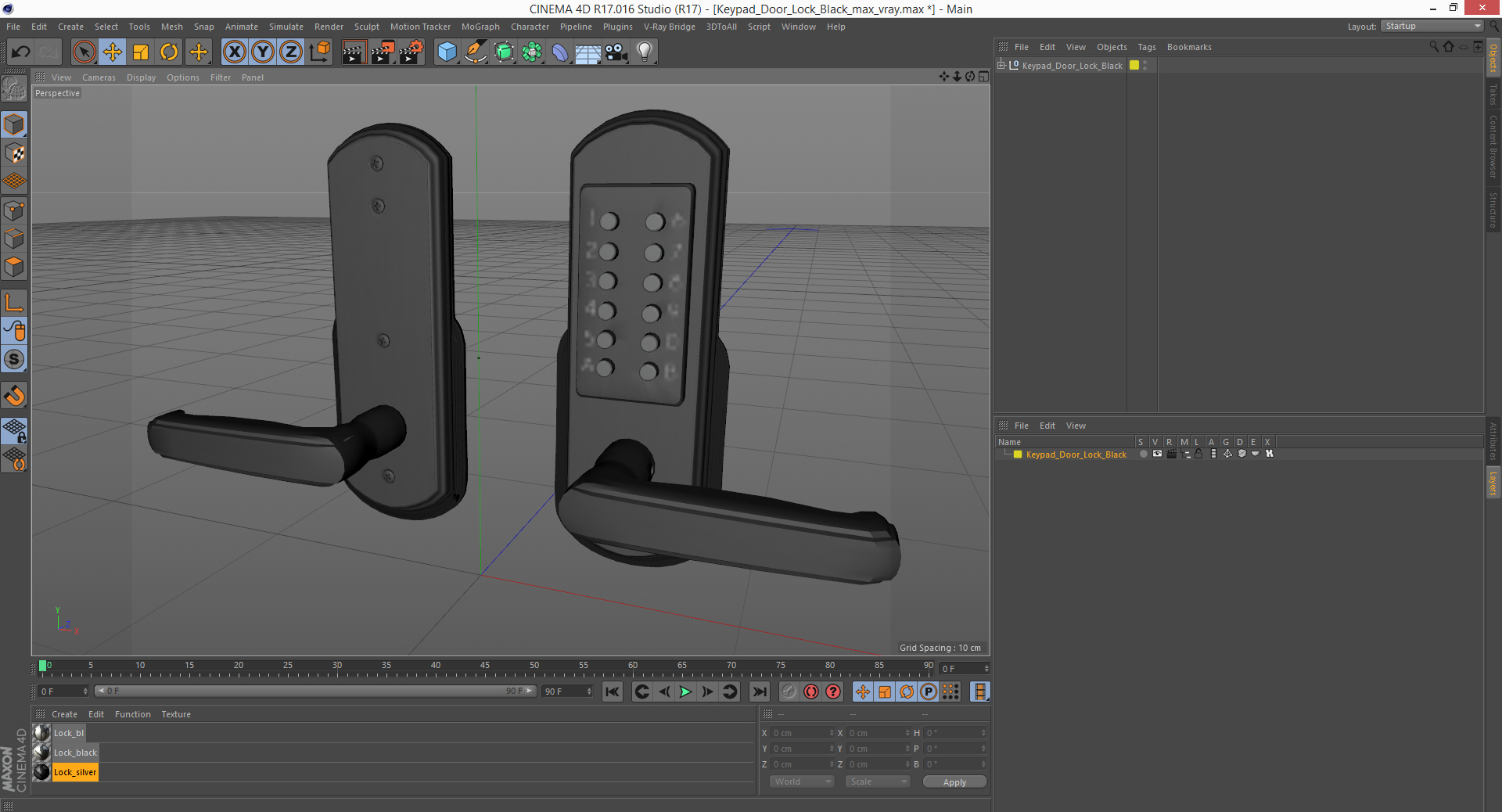Enable the Axis tool
Viewport: 1502px width, 812px height.
(x=15, y=303)
